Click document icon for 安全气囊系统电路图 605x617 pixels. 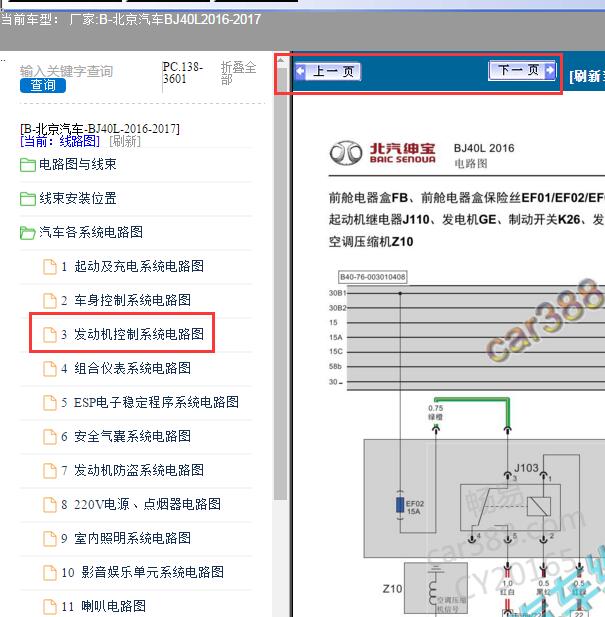(x=50, y=437)
